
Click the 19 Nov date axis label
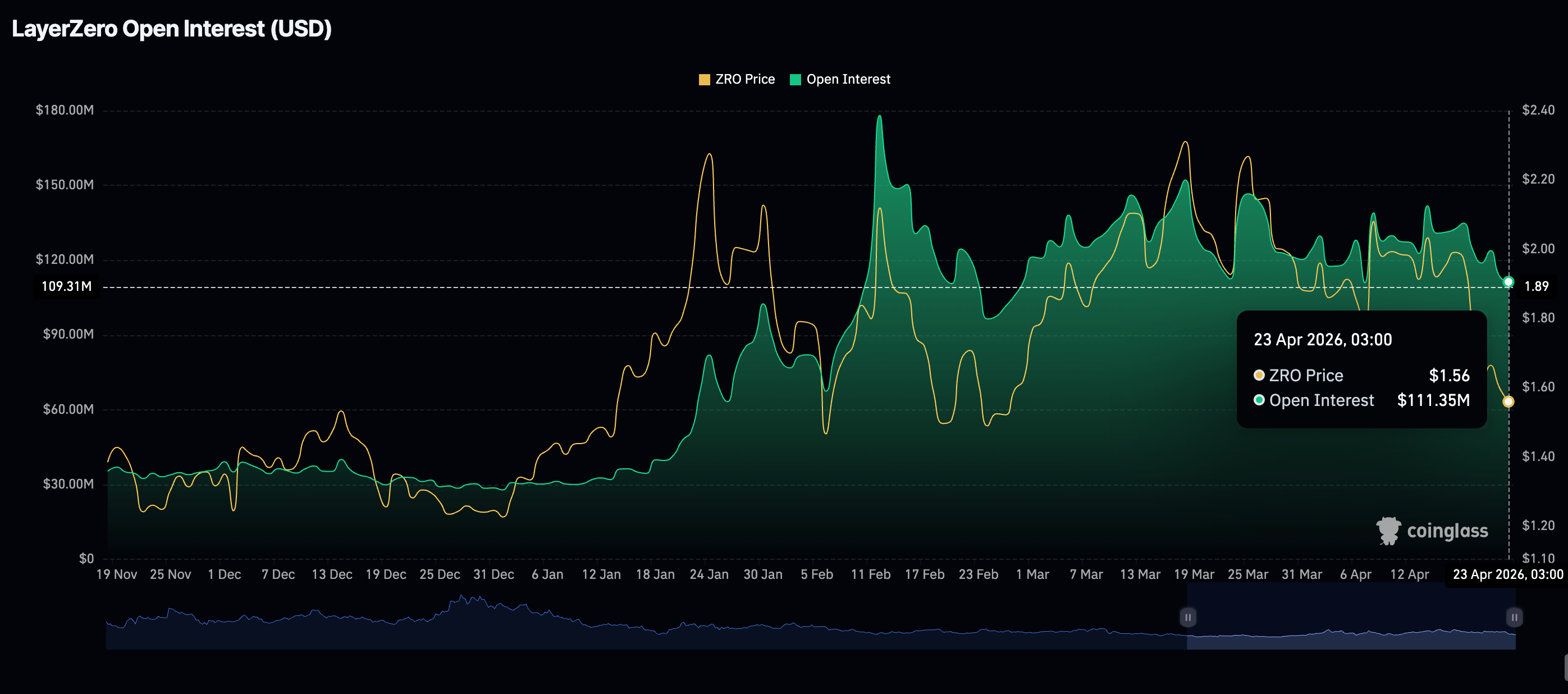click(116, 574)
